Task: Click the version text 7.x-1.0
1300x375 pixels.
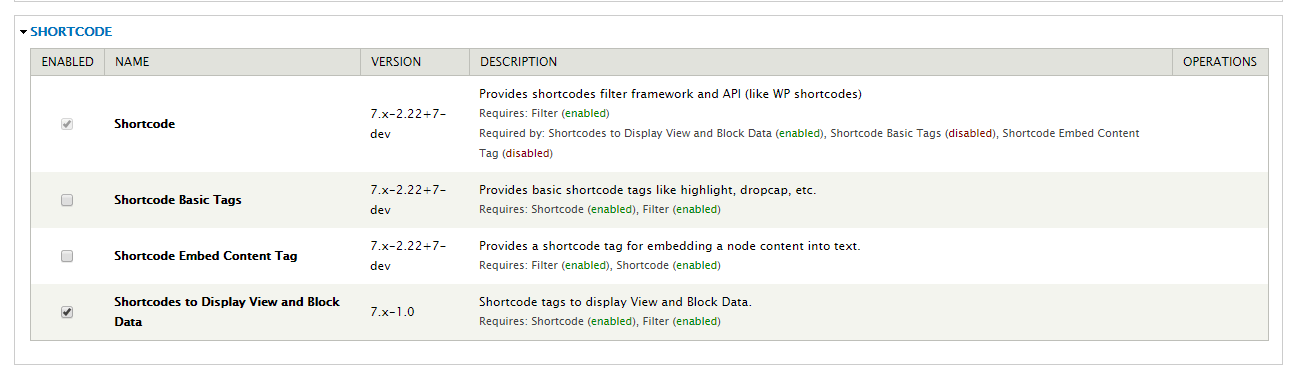Action: (x=392, y=312)
